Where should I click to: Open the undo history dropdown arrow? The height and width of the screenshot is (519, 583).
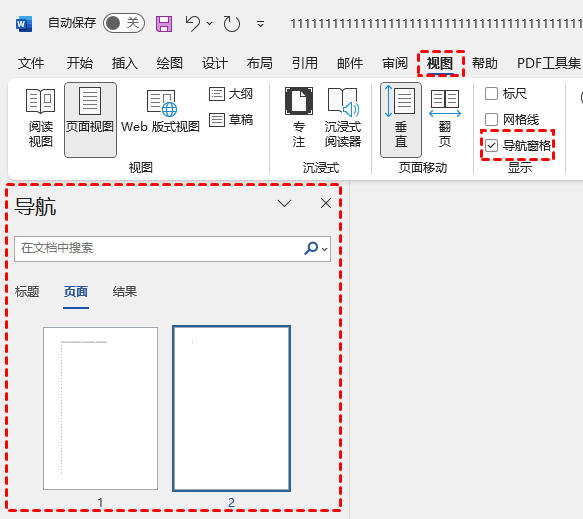[210, 24]
